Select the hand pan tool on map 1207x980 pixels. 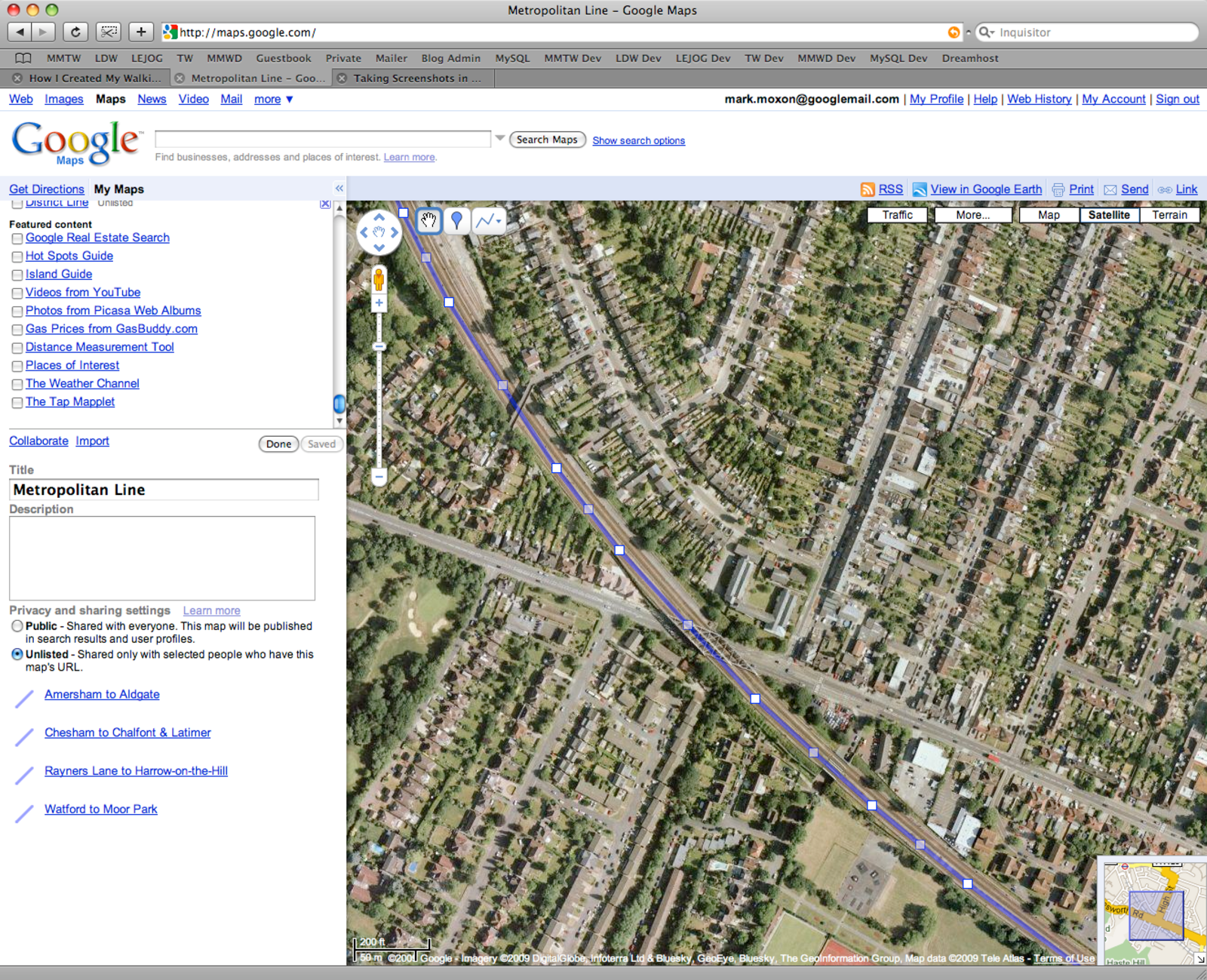428,220
